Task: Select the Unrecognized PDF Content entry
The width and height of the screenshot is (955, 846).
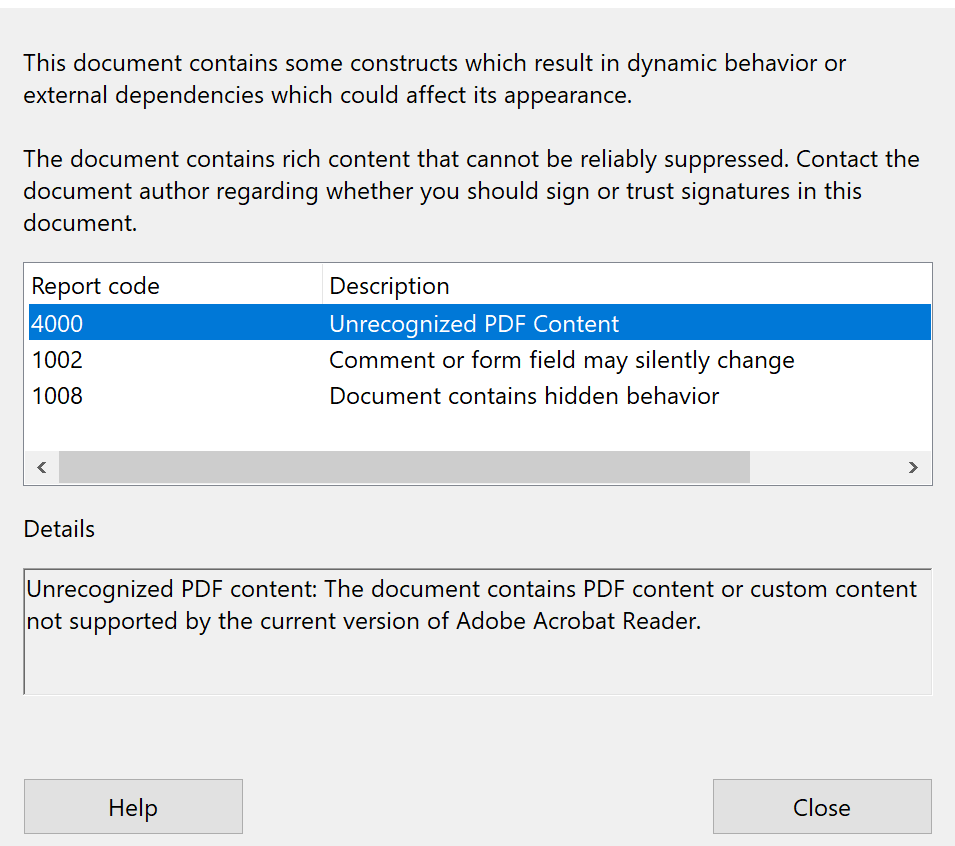Action: 474,322
